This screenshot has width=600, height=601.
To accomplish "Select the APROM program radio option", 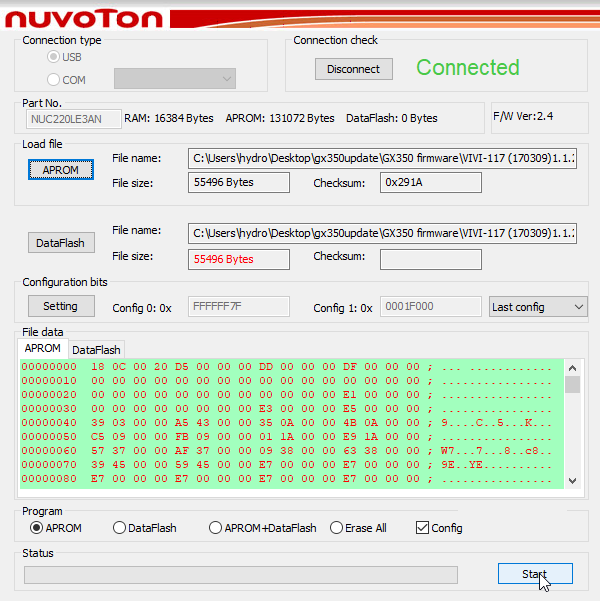I will pos(37,528).
